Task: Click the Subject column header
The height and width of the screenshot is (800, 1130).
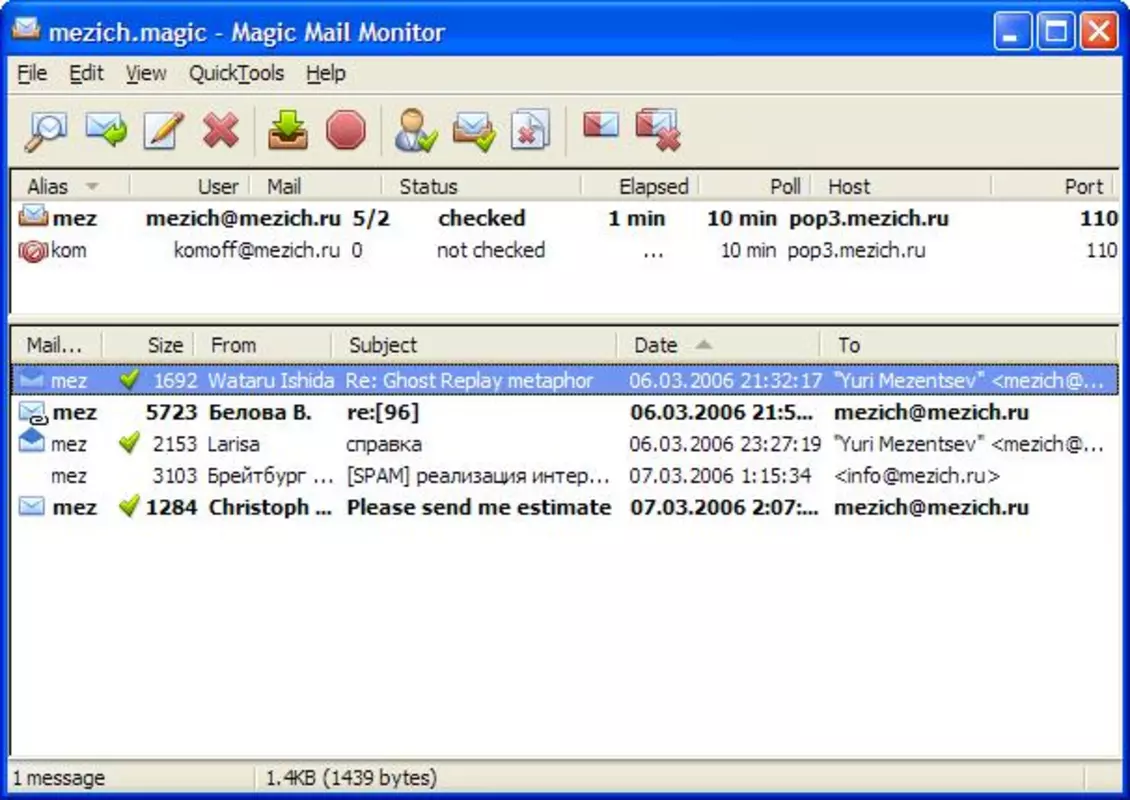Action: (x=474, y=345)
